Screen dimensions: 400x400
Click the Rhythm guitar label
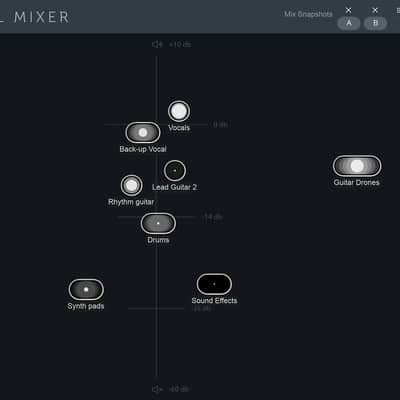pyautogui.click(x=131, y=202)
